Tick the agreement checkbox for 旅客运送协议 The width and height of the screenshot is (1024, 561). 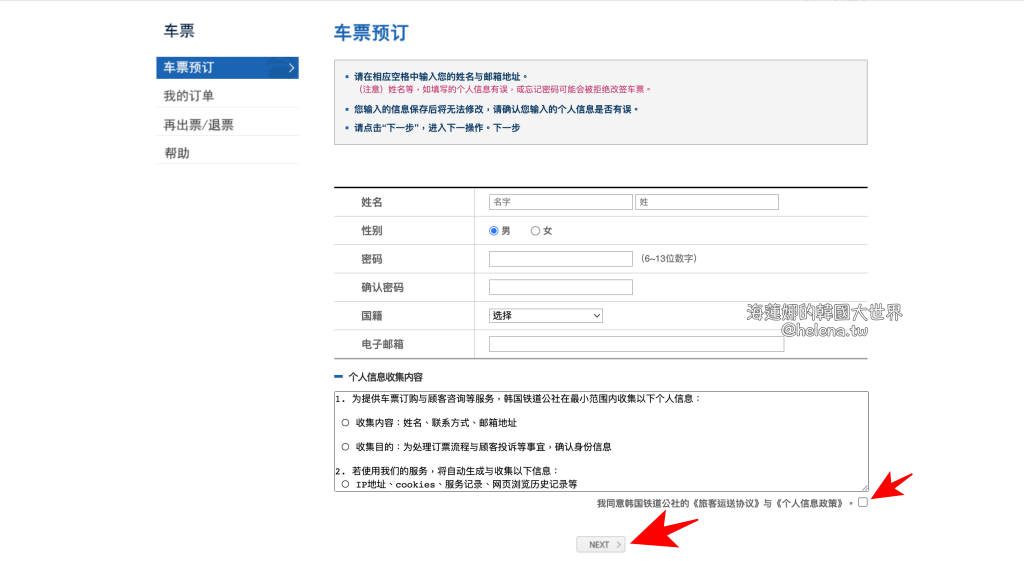coord(863,502)
